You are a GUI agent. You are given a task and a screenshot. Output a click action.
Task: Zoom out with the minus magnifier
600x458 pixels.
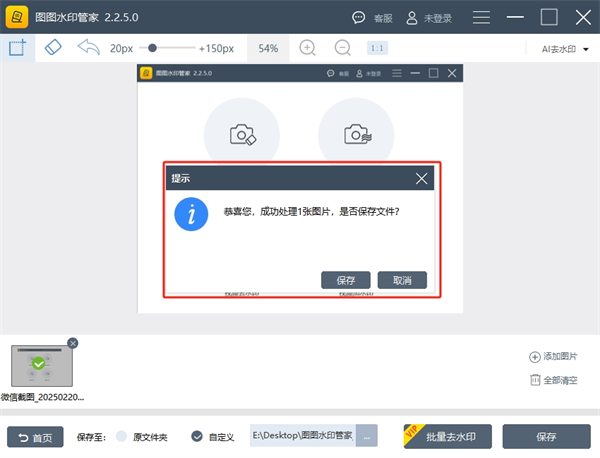click(x=342, y=48)
